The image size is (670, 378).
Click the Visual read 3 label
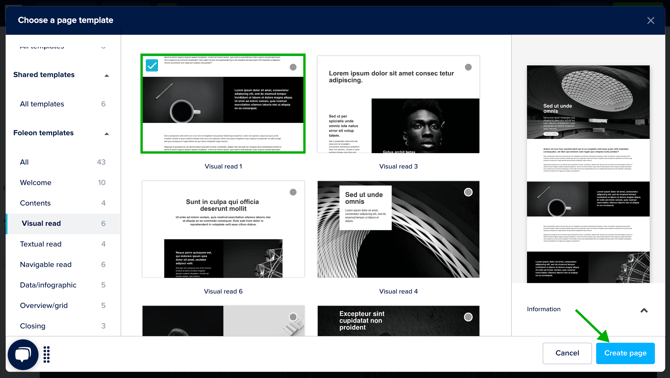click(x=398, y=167)
